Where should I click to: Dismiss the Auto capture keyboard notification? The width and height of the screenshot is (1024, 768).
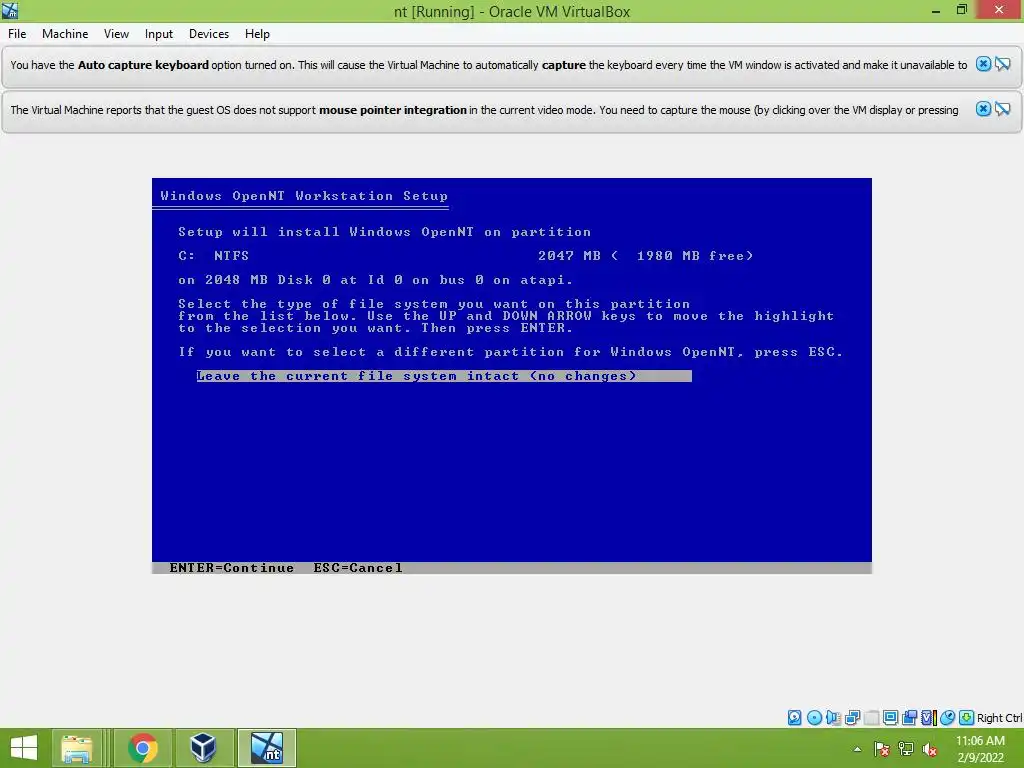point(983,64)
